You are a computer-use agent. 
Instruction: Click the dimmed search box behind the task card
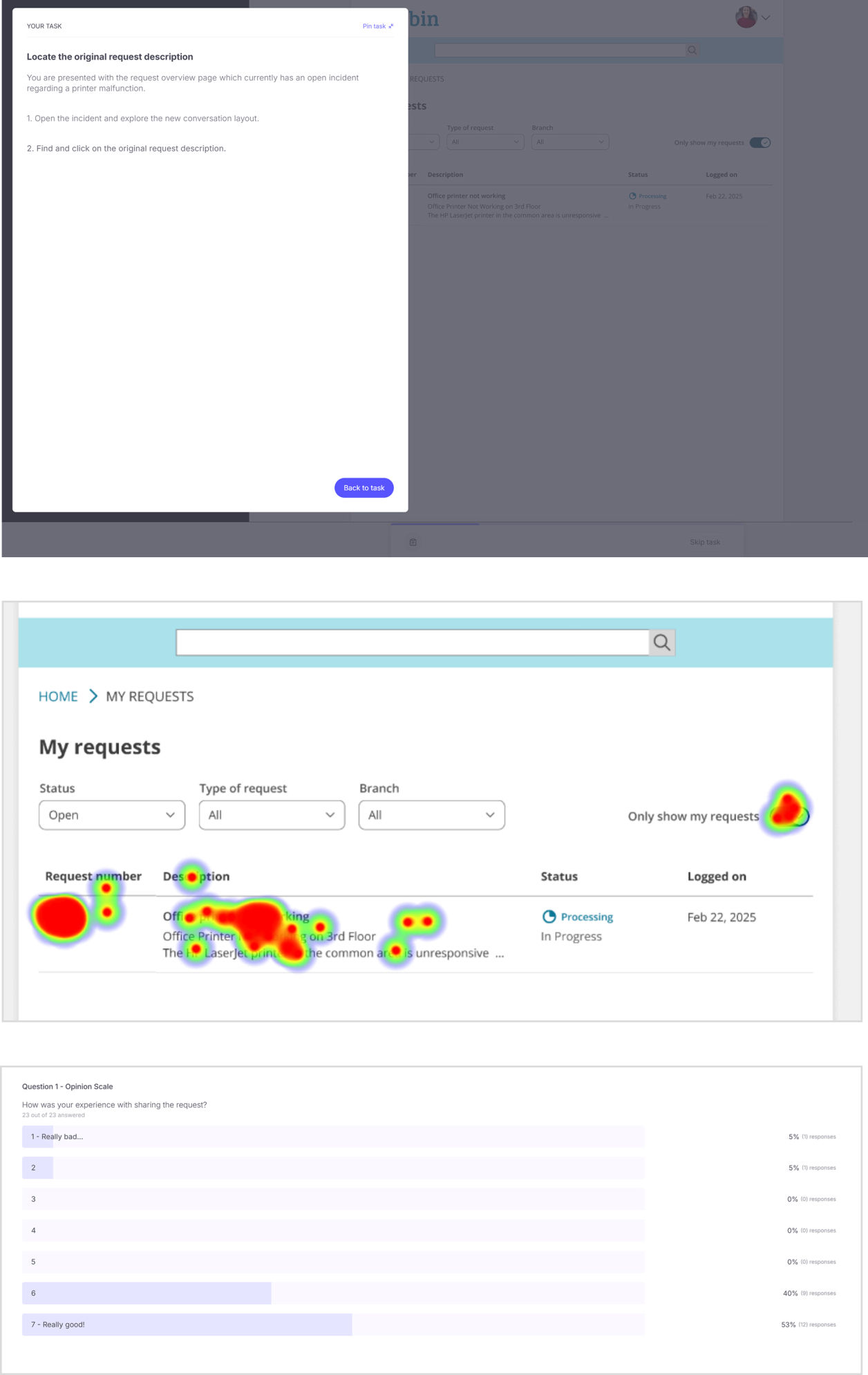[x=560, y=50]
